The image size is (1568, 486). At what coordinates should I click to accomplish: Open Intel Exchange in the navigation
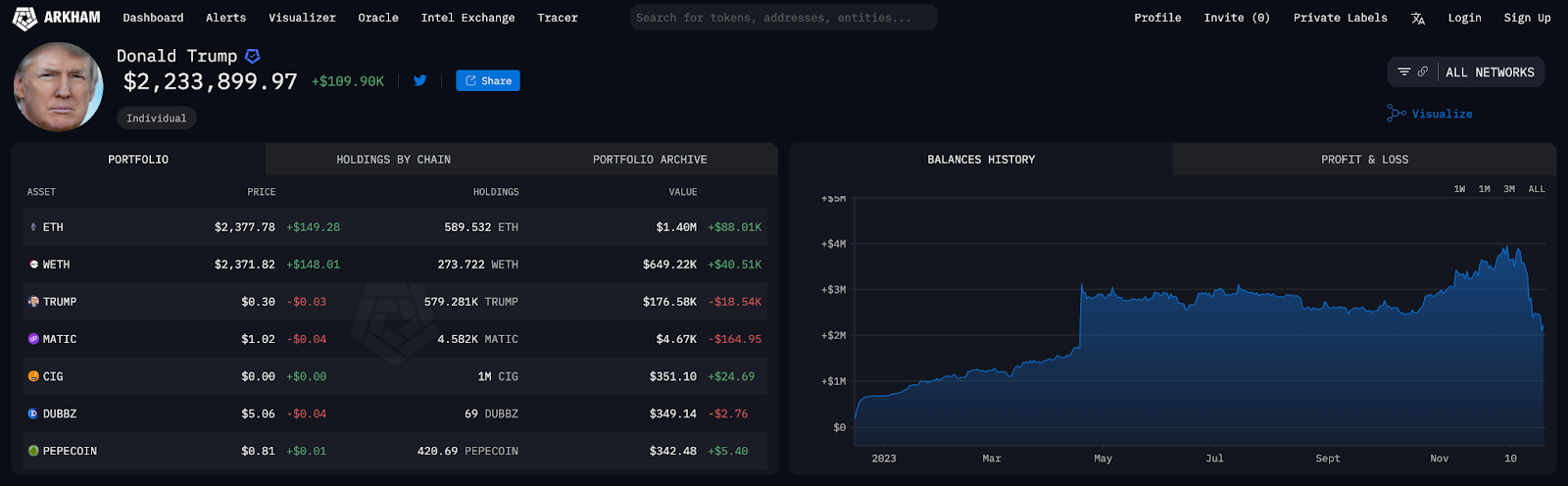coord(467,18)
